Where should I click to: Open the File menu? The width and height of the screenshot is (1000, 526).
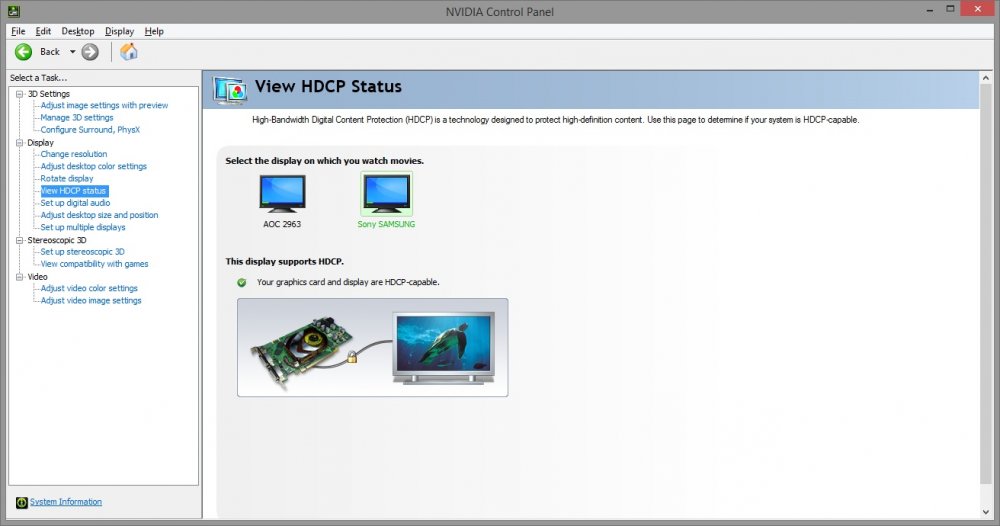[x=18, y=31]
